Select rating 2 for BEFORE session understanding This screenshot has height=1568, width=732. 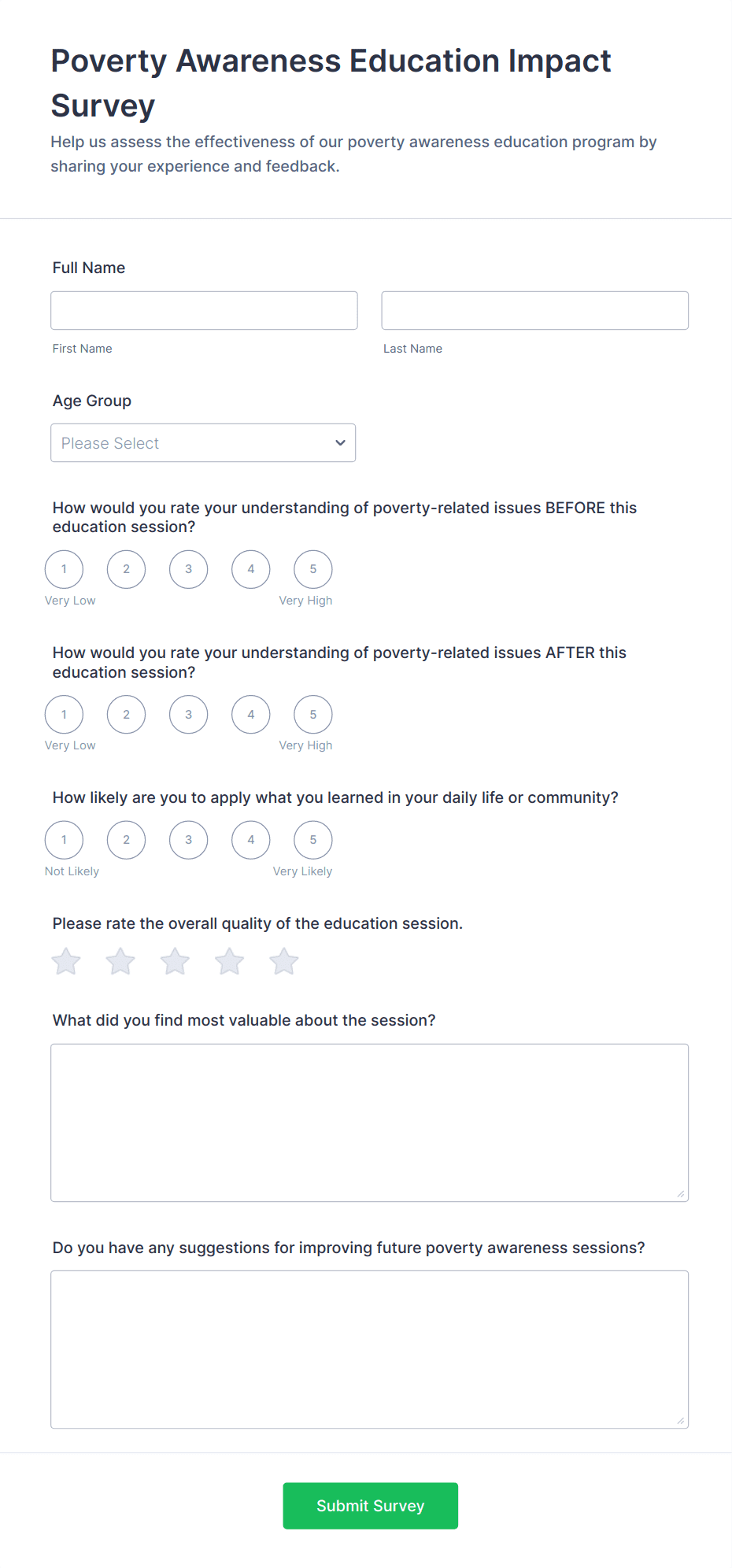126,569
